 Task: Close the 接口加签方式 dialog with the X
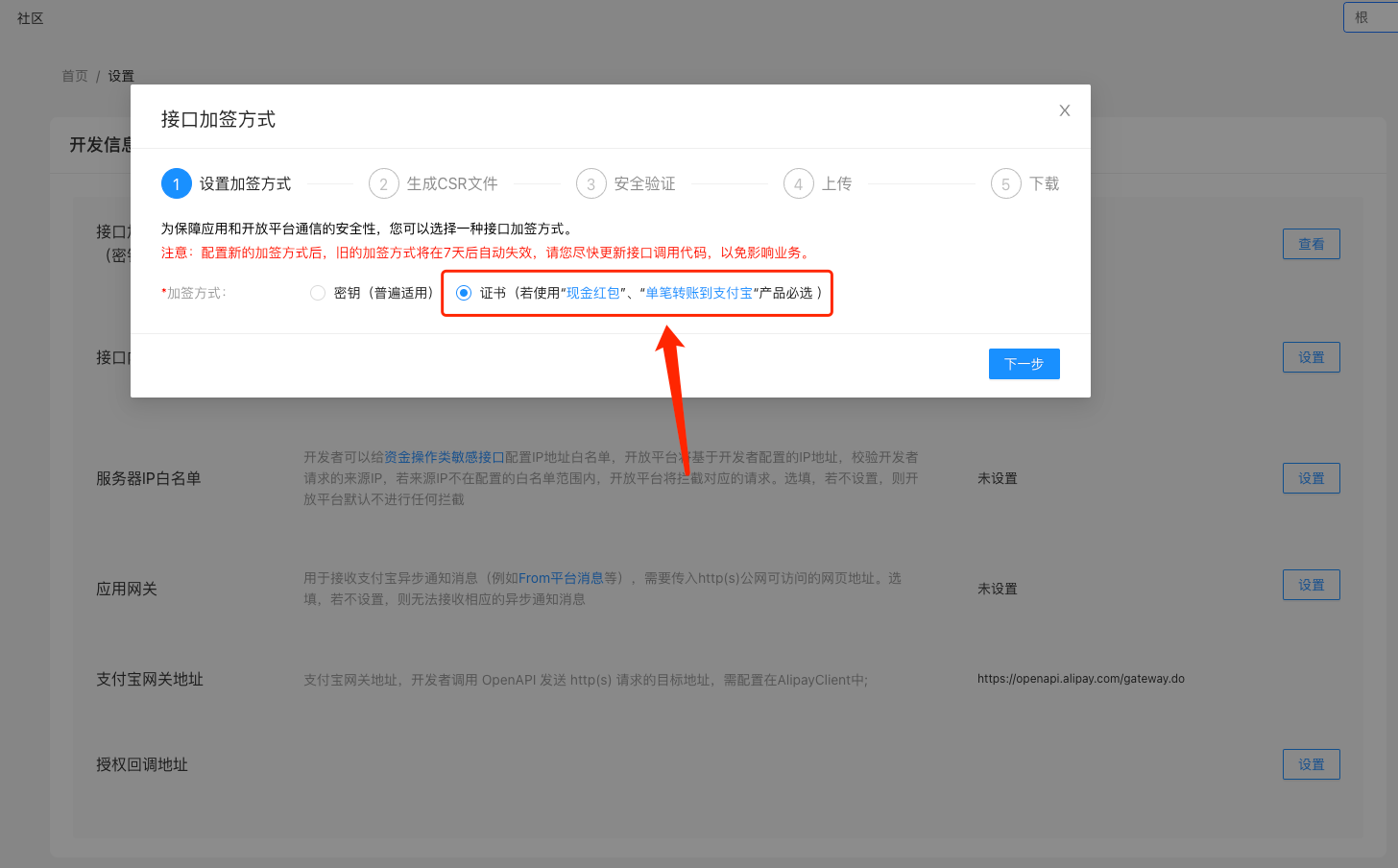1065,110
